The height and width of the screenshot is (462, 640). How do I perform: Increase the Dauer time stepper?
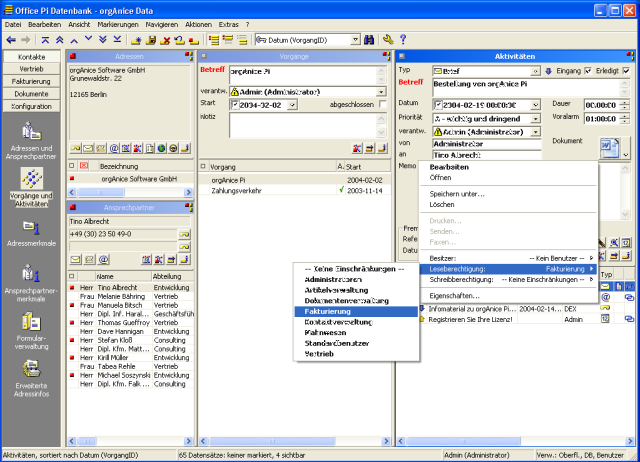tap(624, 102)
